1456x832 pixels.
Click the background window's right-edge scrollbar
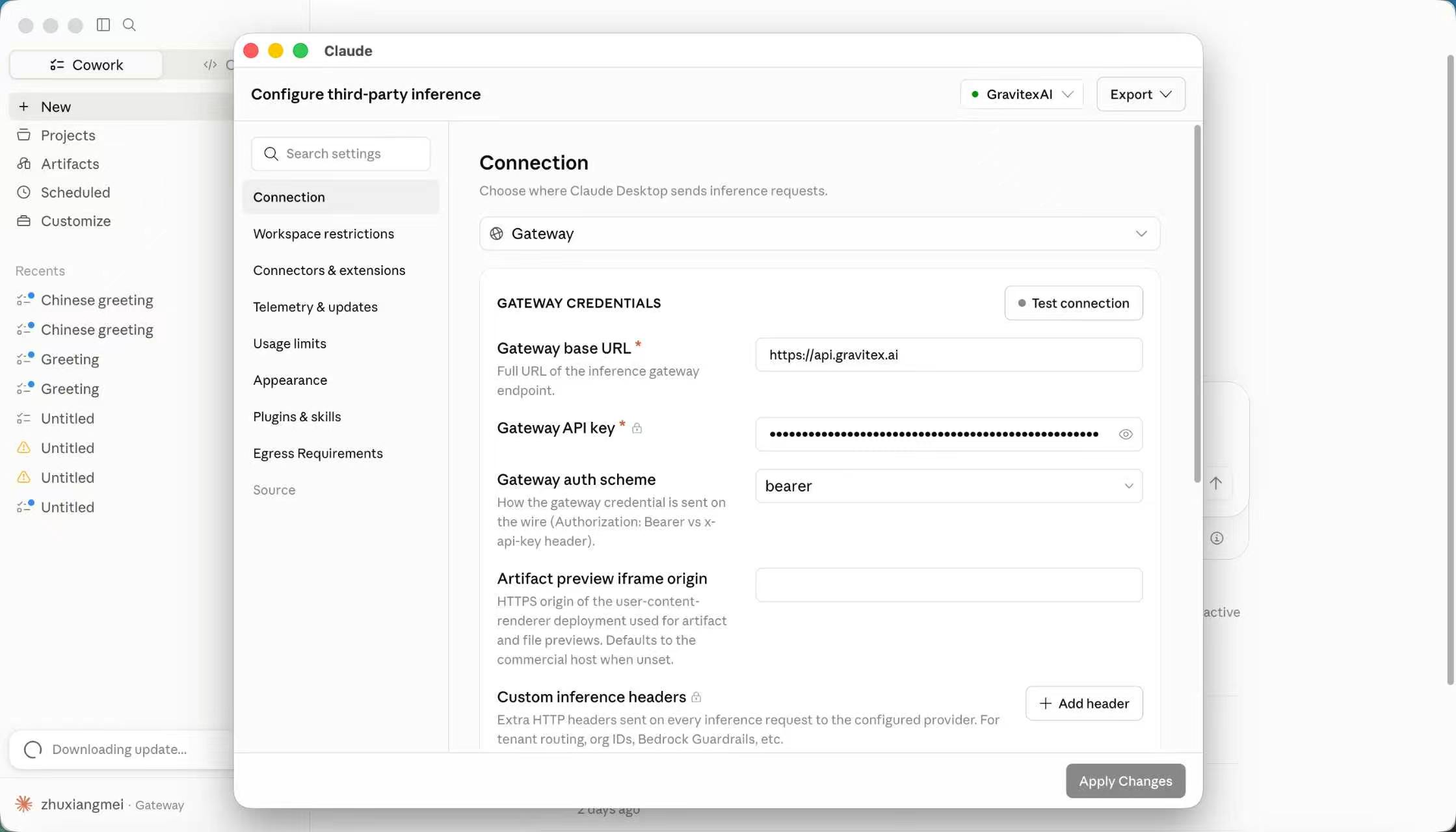(x=1450, y=370)
